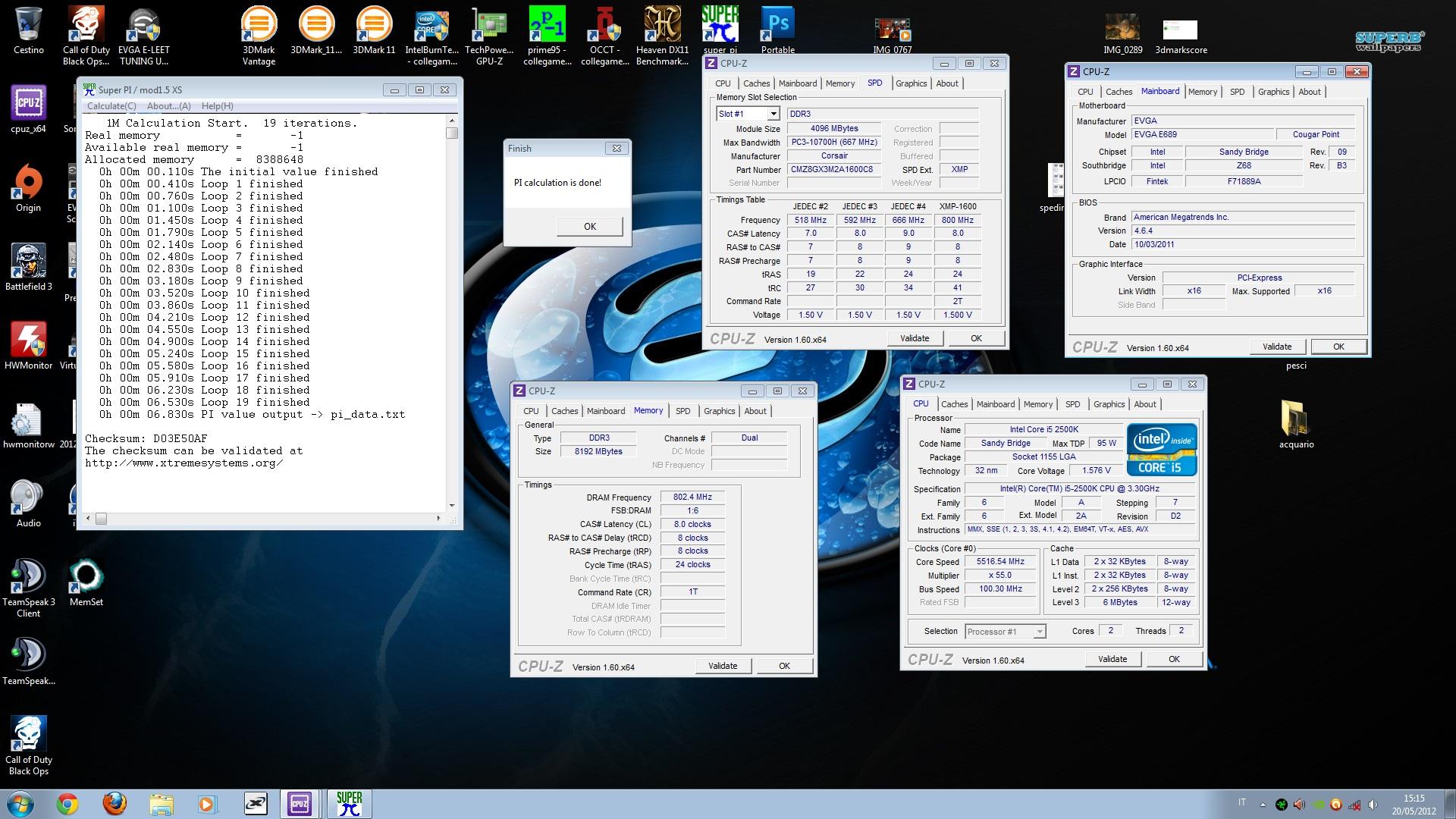1456x819 pixels.
Task: Click IT language indicator in taskbar
Action: point(1242,802)
